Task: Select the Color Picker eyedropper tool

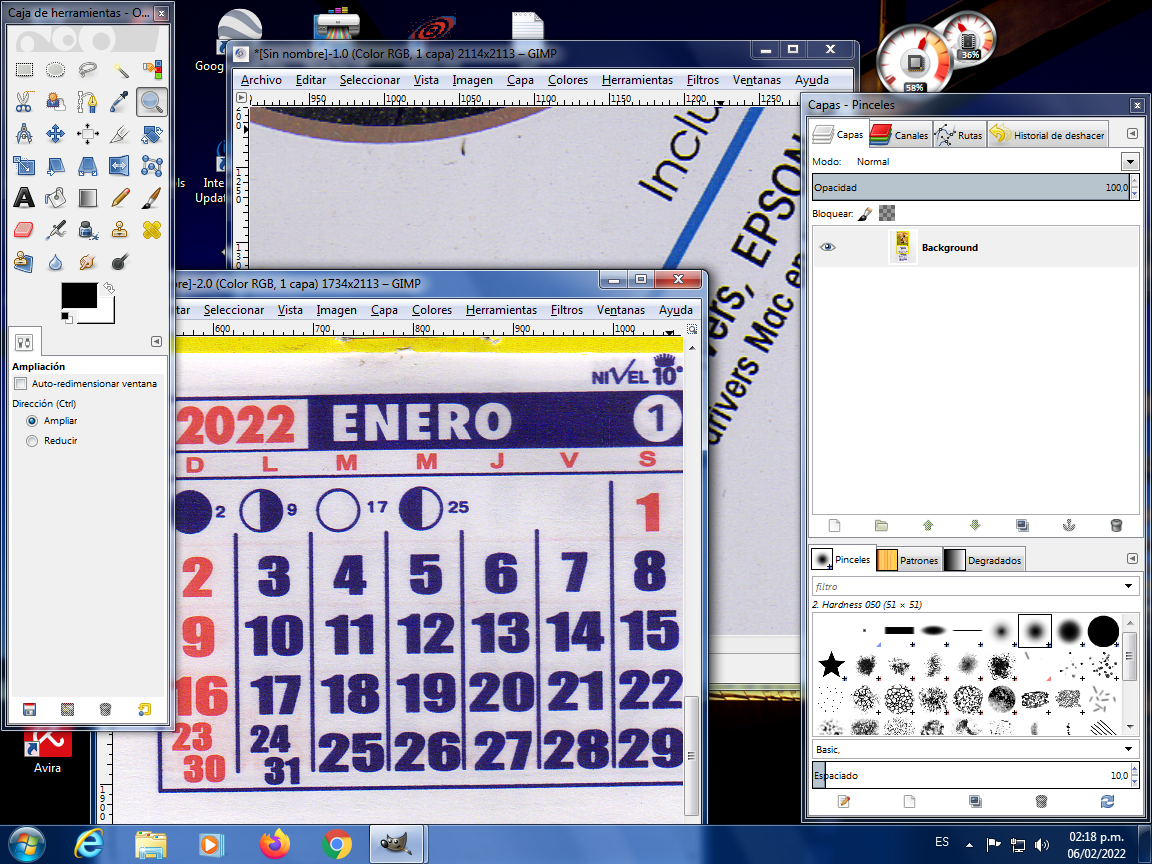Action: [x=120, y=102]
